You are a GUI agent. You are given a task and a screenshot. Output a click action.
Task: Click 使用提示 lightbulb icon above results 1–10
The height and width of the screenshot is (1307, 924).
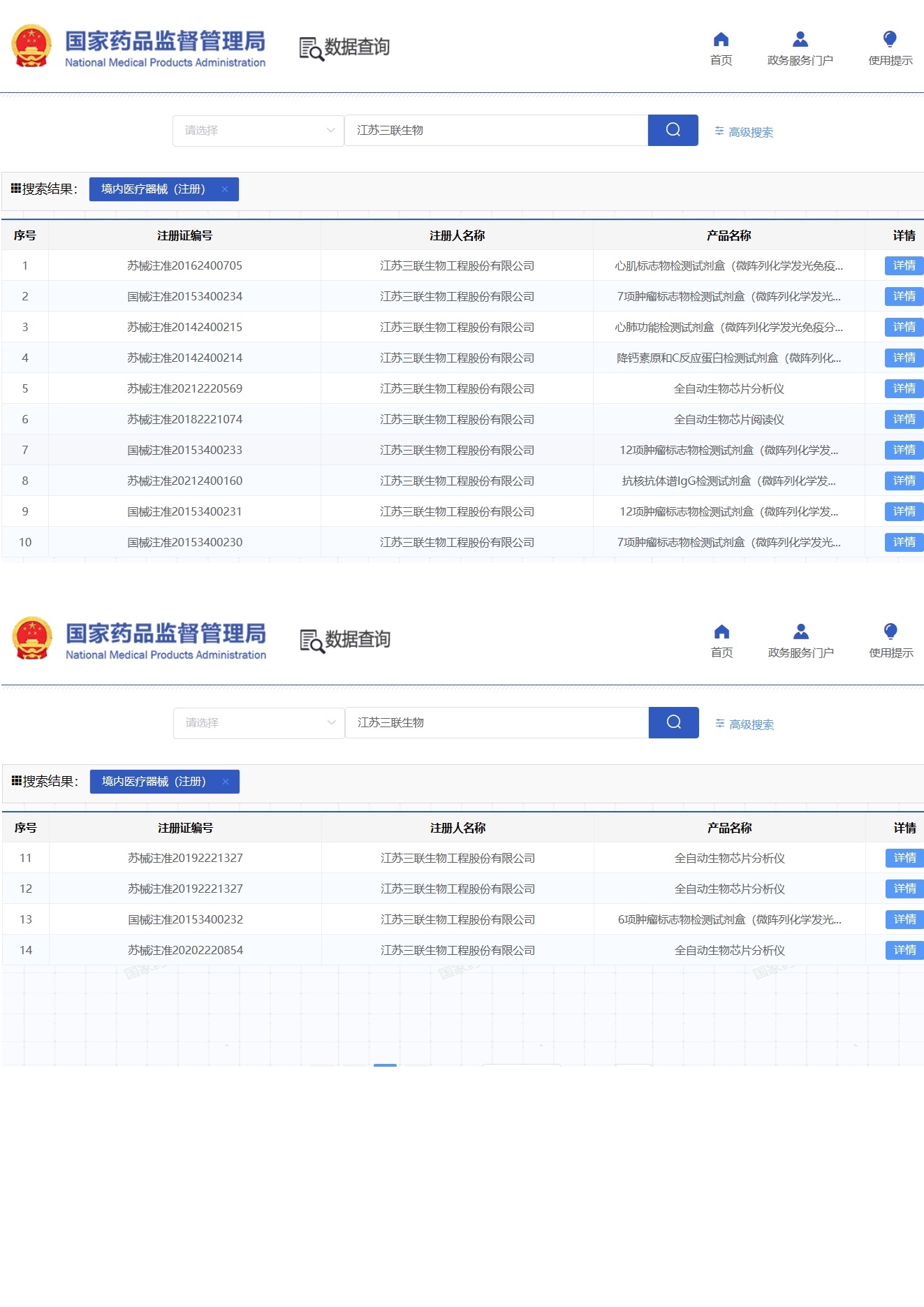890,39
